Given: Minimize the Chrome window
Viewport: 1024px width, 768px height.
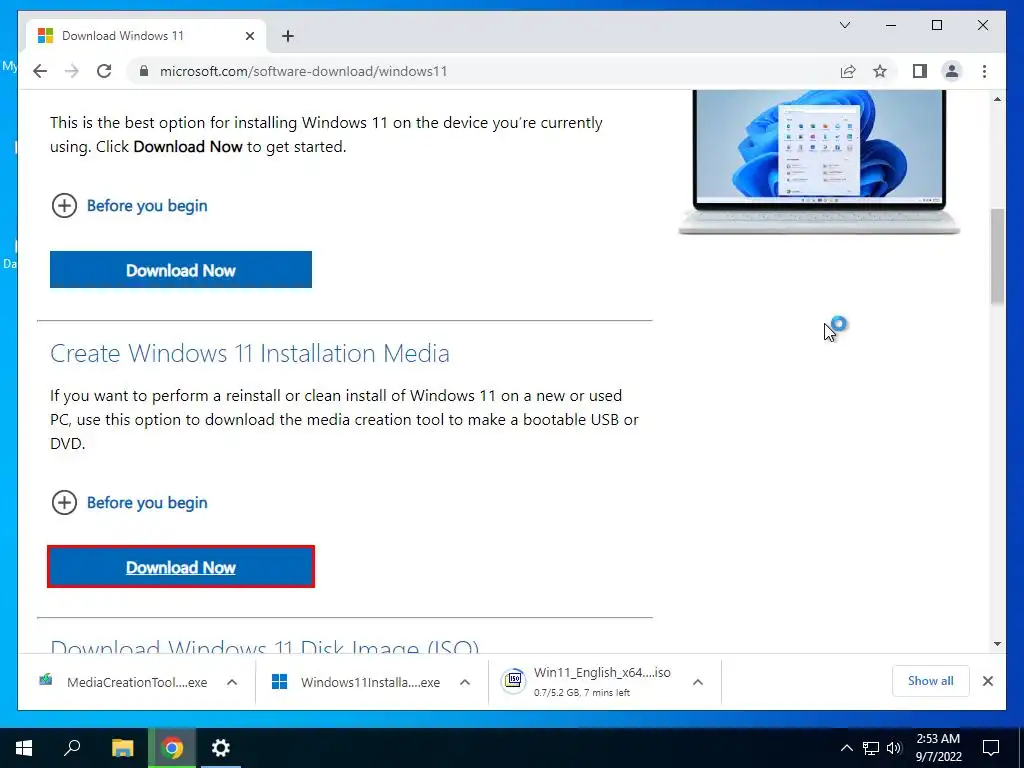Looking at the screenshot, I should click(891, 25).
